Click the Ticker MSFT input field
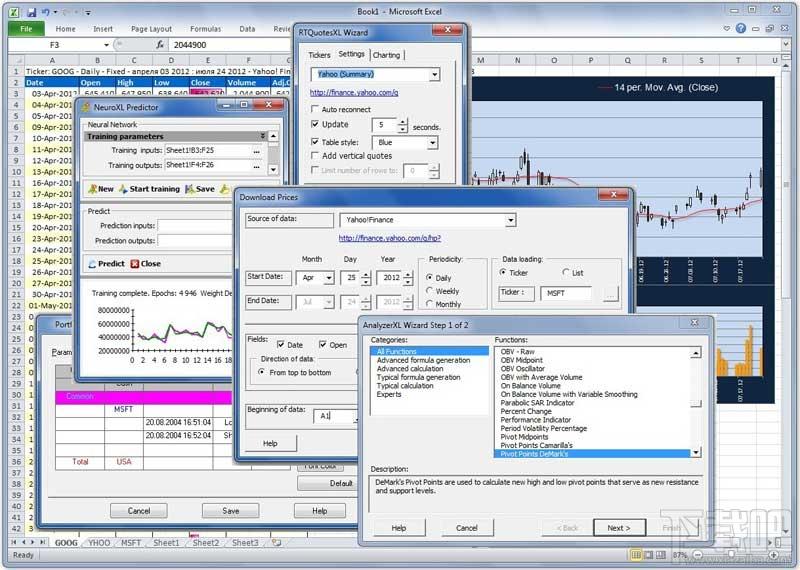This screenshot has height=570, width=800. [566, 293]
